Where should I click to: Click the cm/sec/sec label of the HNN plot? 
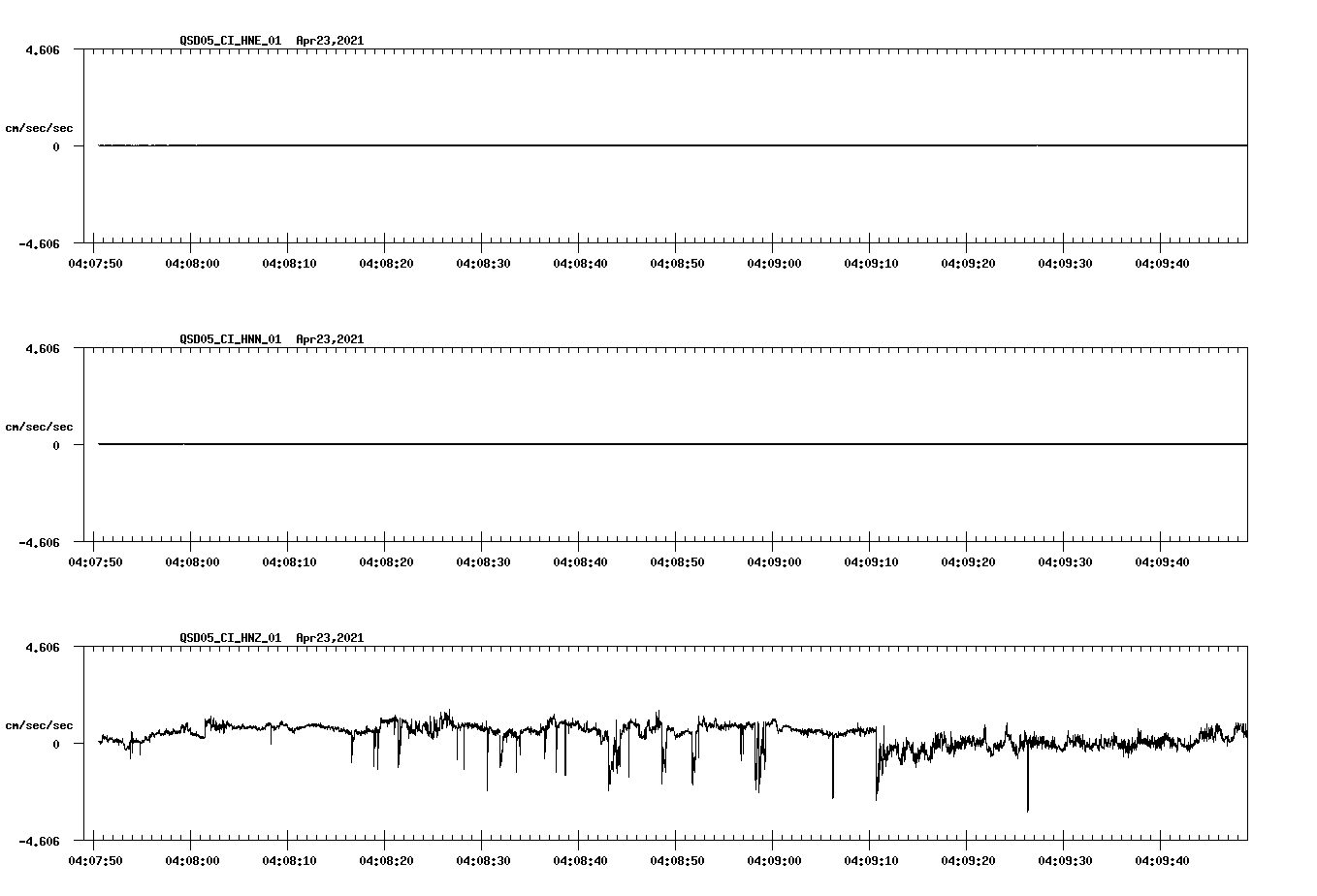click(40, 426)
